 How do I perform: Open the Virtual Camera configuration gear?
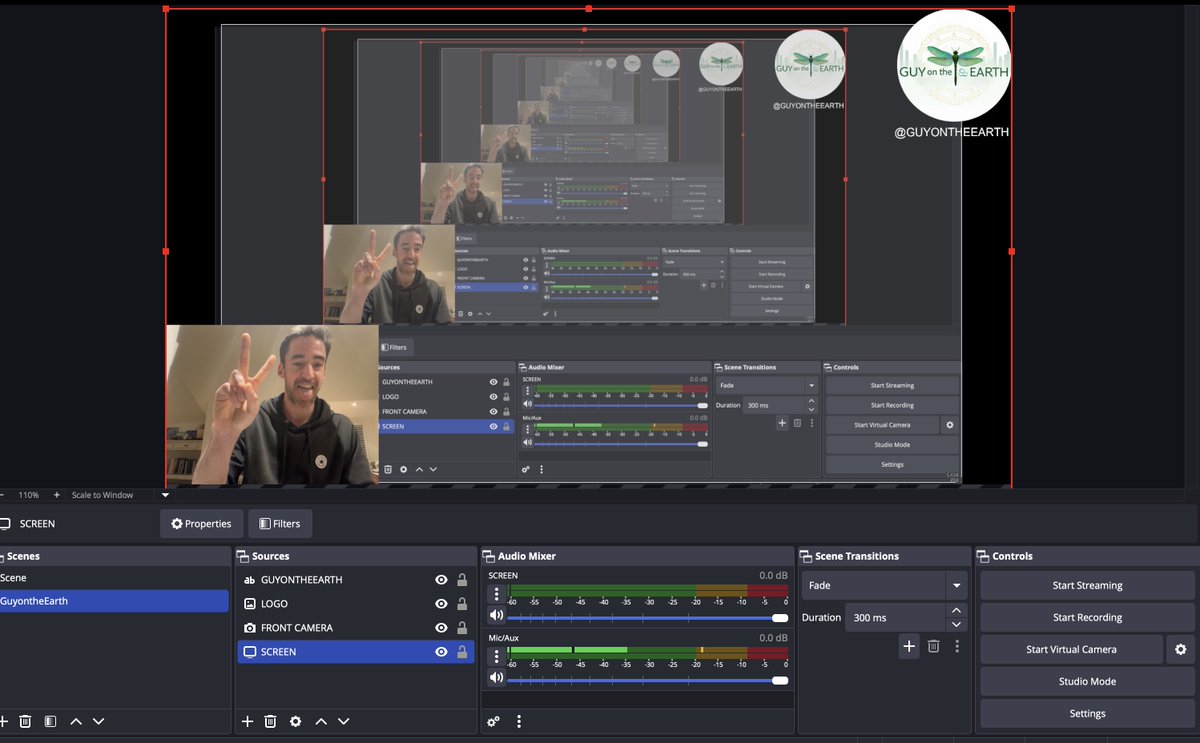pos(1180,649)
